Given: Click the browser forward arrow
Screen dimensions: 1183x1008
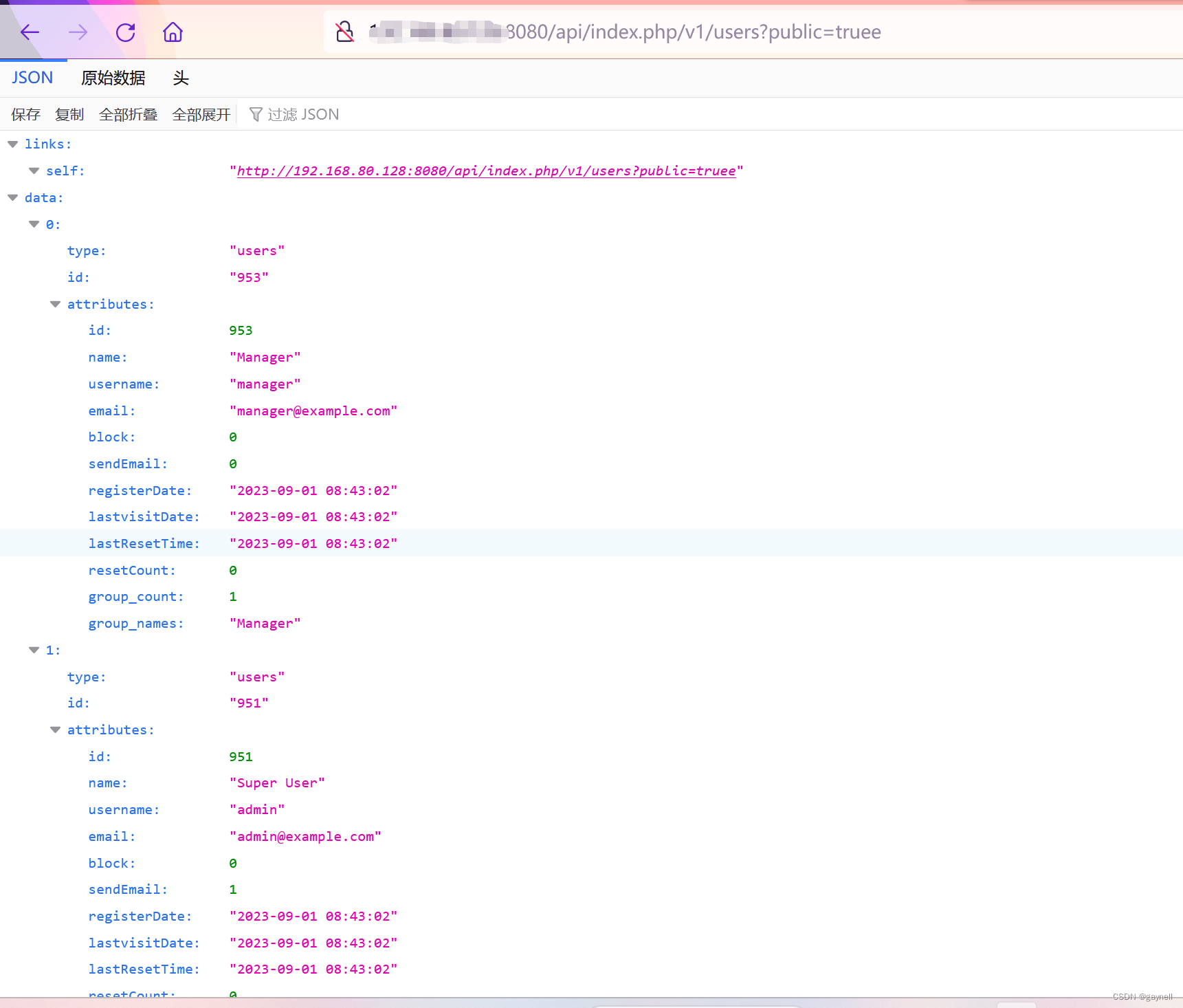Looking at the screenshot, I should pyautogui.click(x=78, y=32).
